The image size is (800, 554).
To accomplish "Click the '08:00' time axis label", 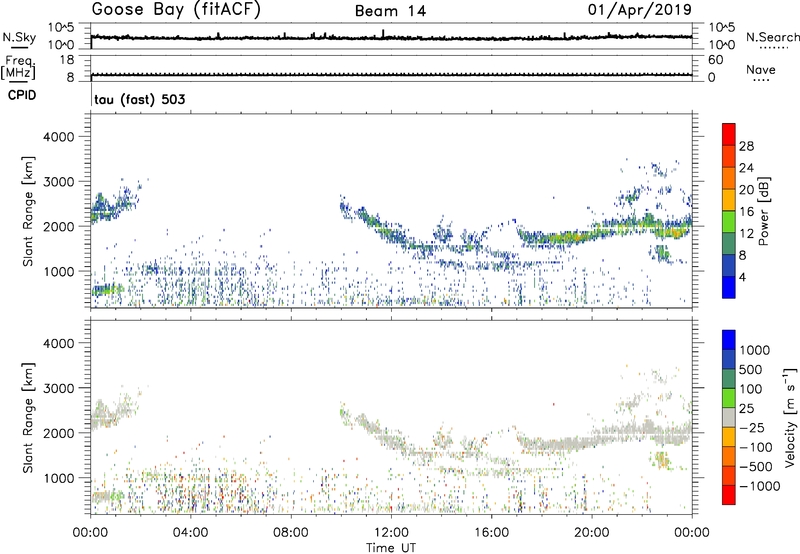I will 291,533.
